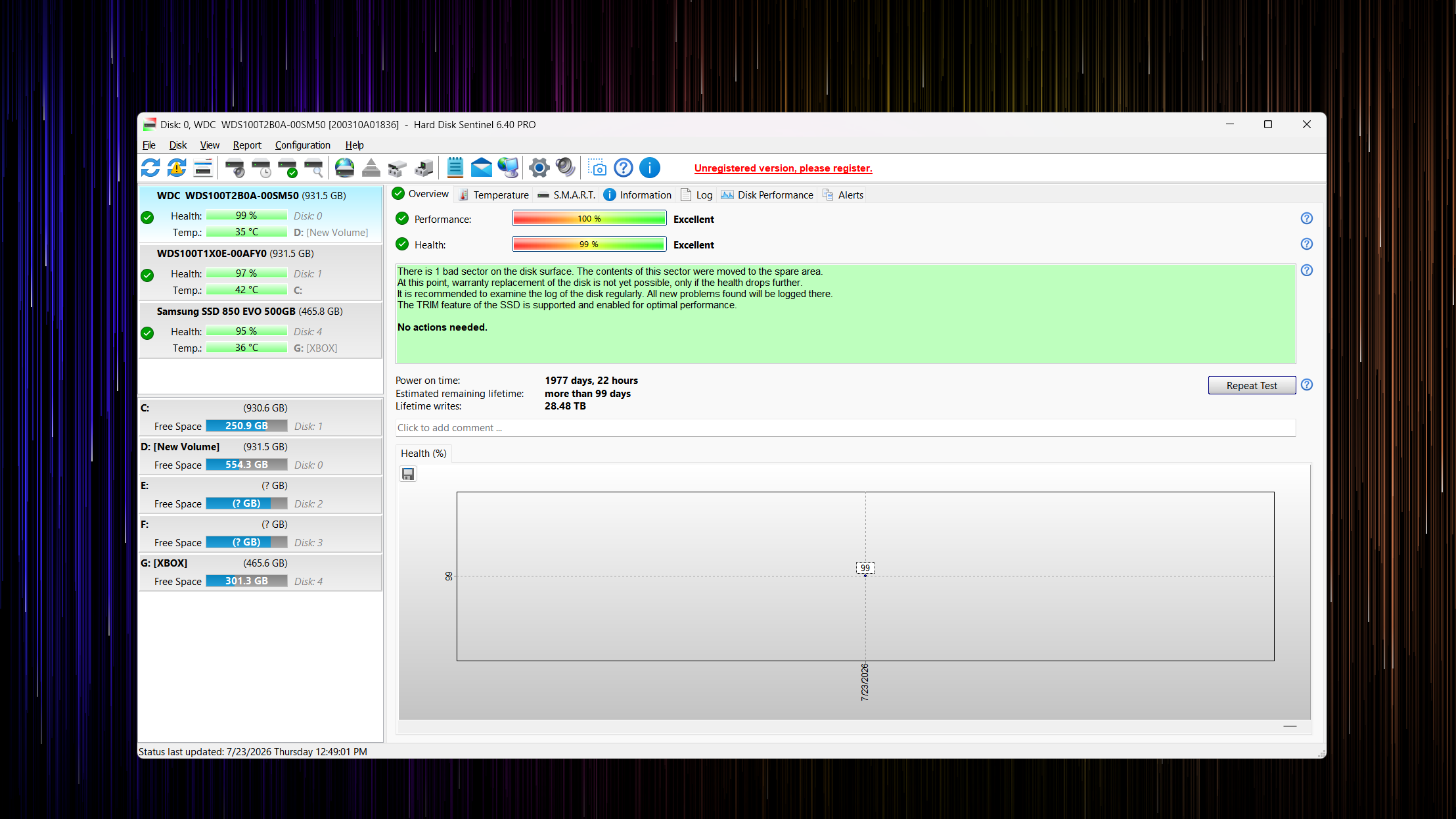Click the horizontal scrollbar under the health graph
This screenshot has width=1456, height=819.
tap(854, 727)
